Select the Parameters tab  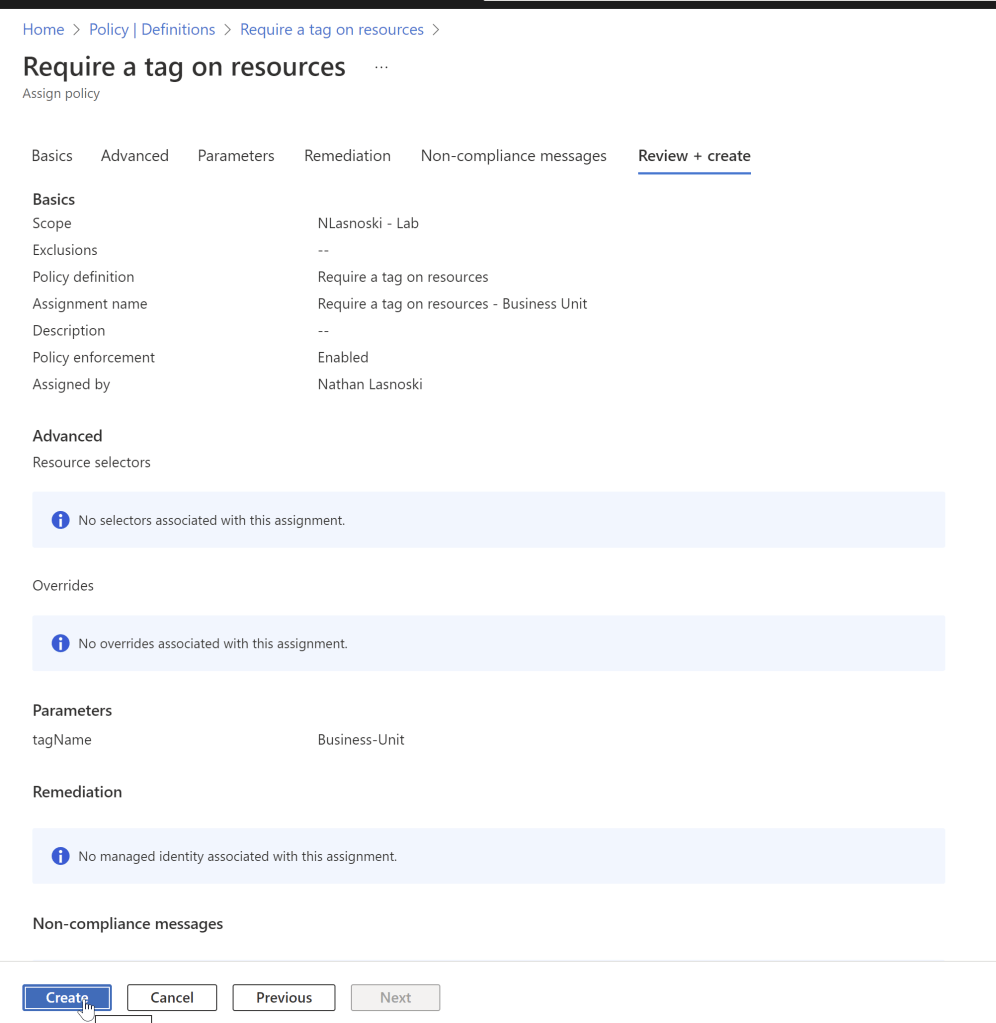click(236, 155)
